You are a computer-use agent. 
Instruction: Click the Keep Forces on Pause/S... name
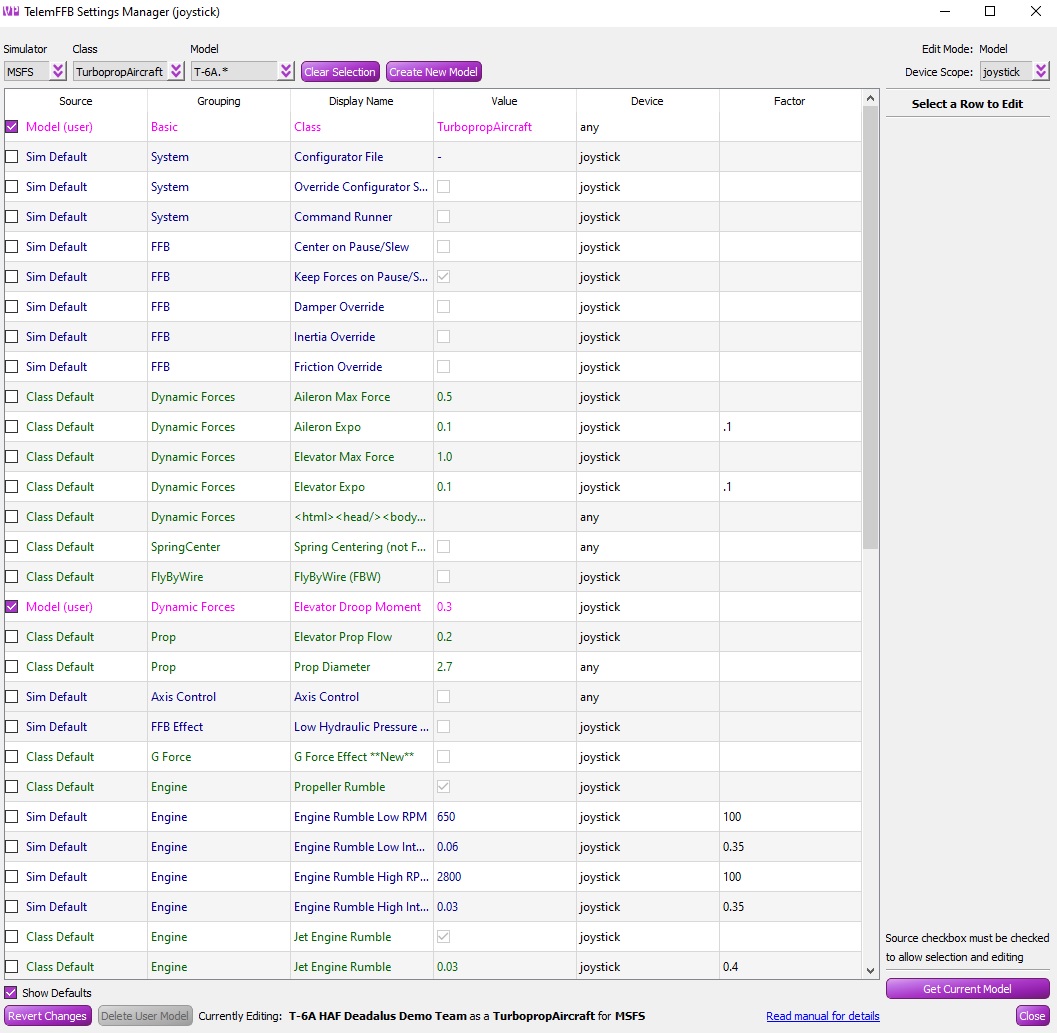[361, 276]
